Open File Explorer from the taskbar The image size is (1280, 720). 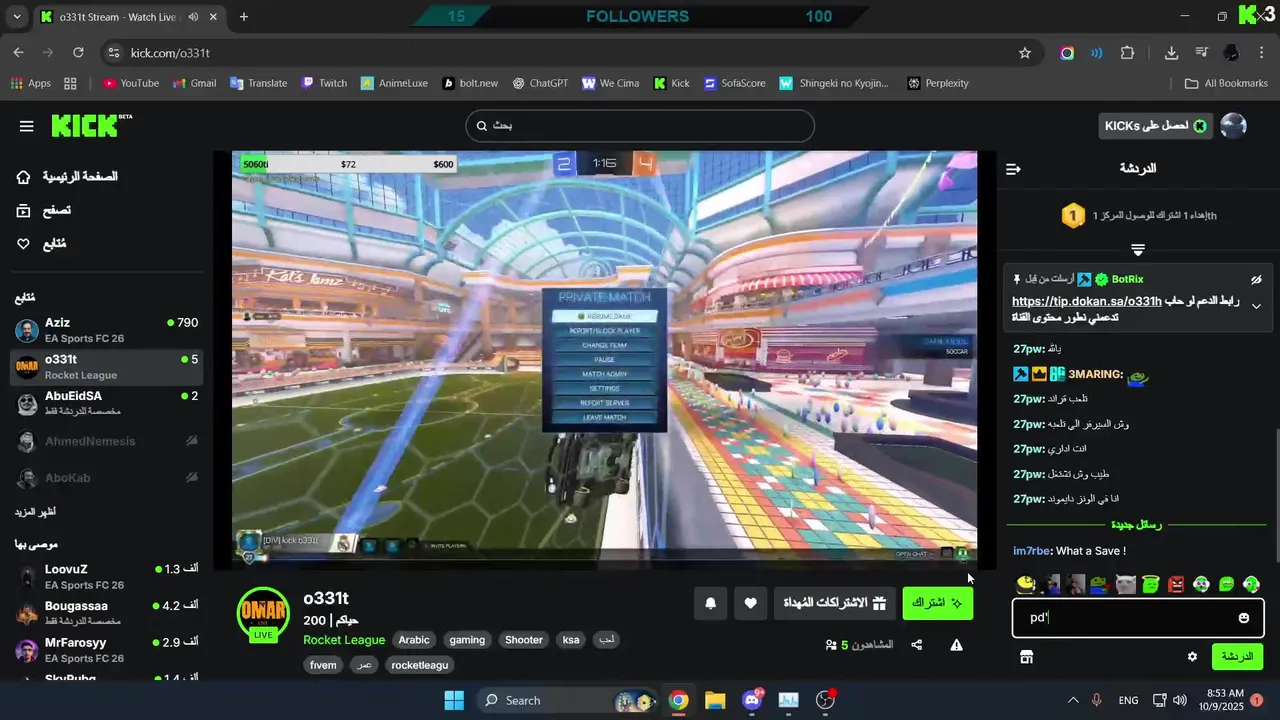(715, 700)
